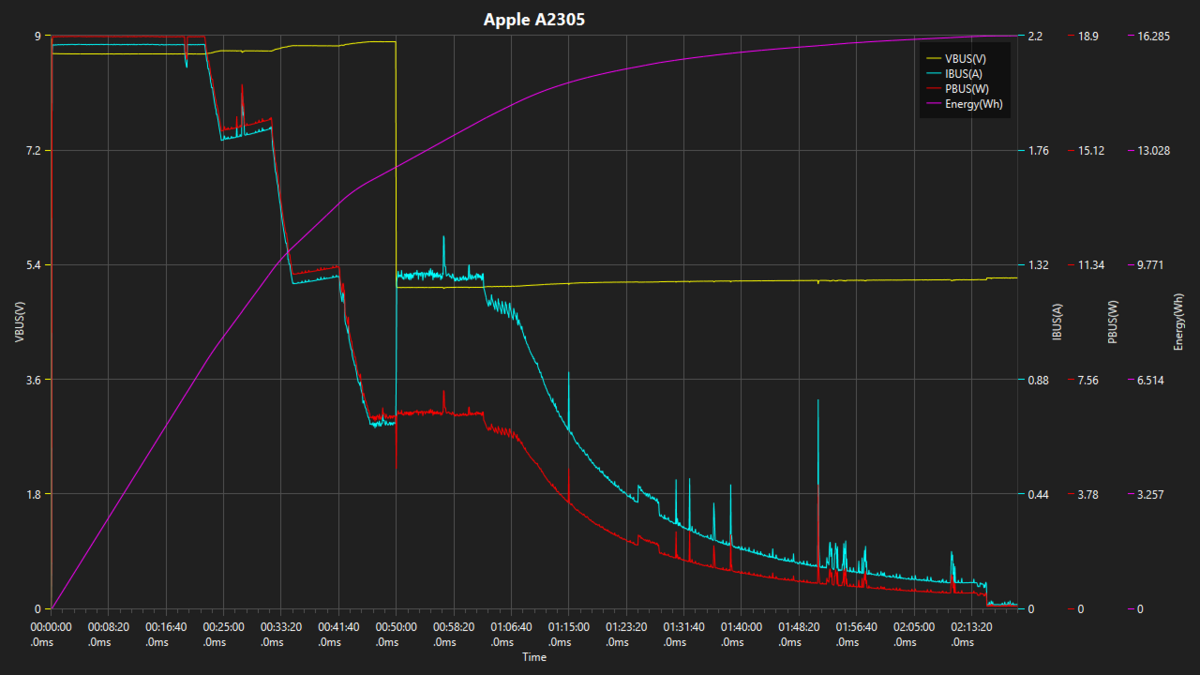Viewport: 1200px width, 675px height.
Task: Click the vertical Energy(Wh) axis title
Action: [x=1179, y=322]
